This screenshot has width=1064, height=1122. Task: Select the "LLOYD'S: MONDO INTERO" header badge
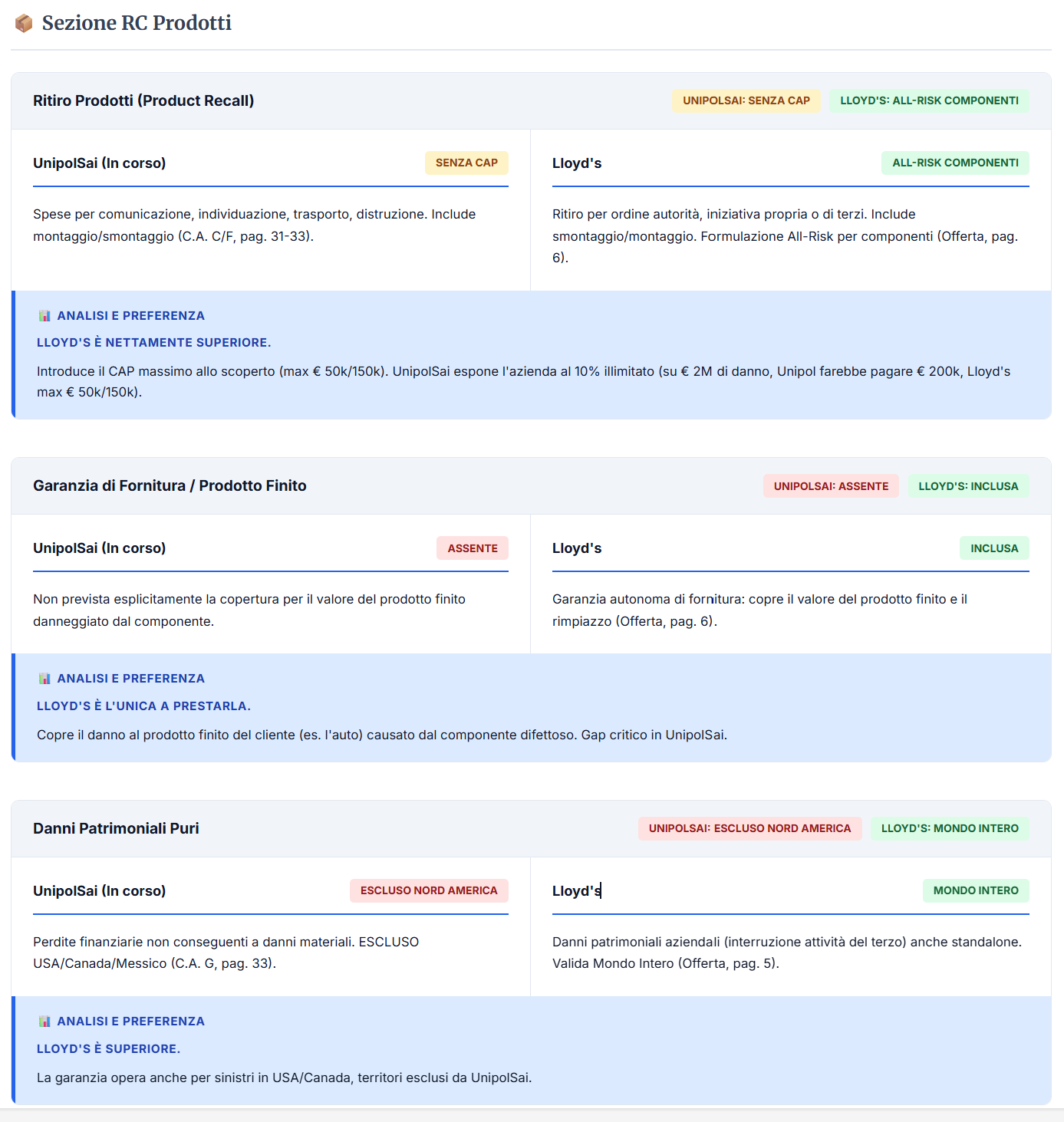[950, 828]
